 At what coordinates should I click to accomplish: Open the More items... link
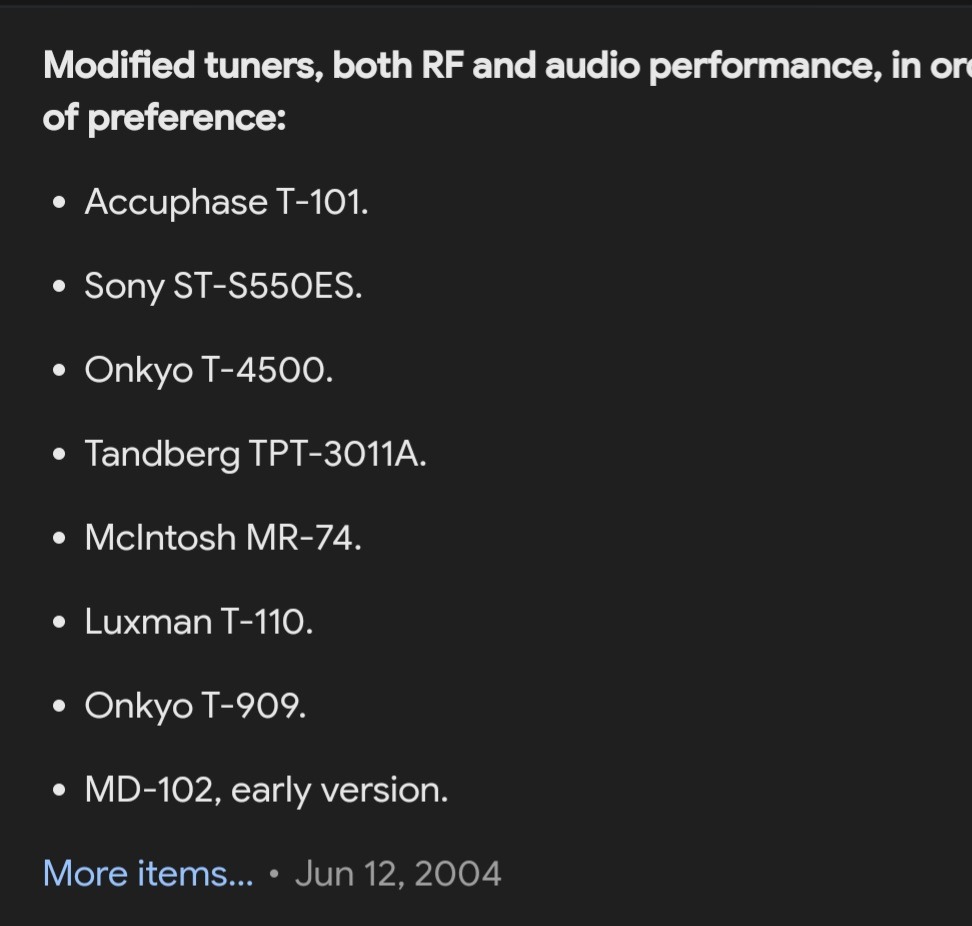148,873
